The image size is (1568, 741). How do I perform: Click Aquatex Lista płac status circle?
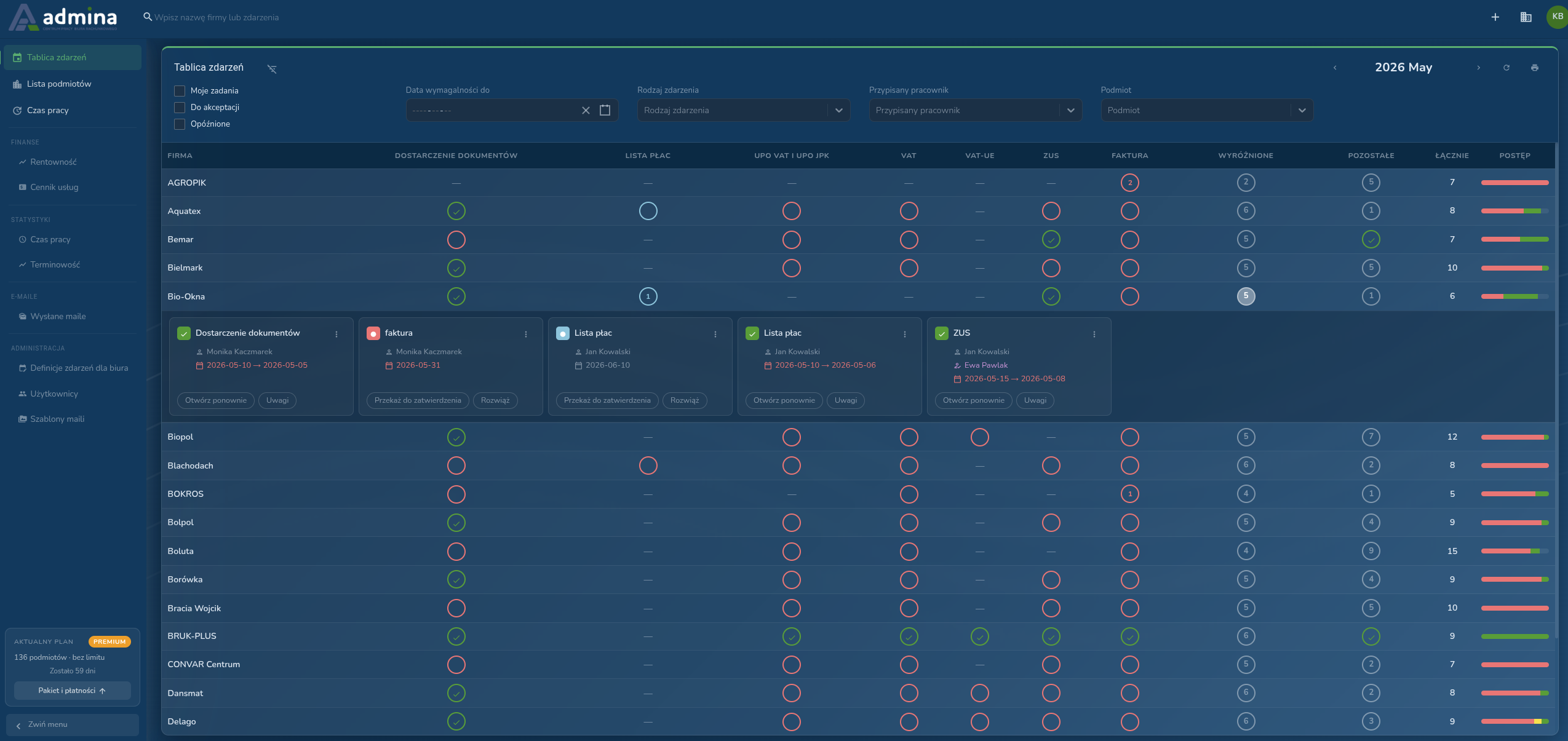(x=648, y=211)
